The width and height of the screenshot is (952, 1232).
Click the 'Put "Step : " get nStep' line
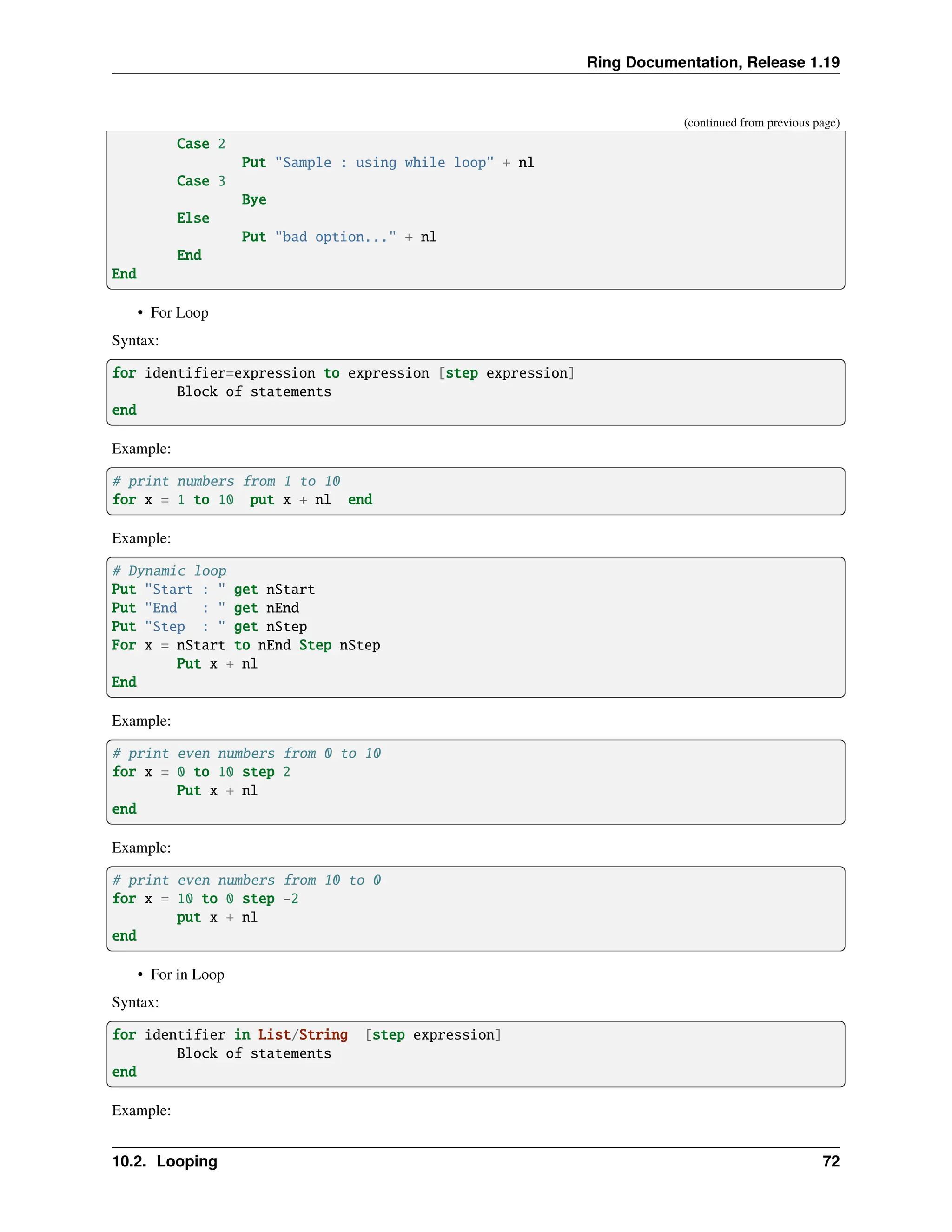click(209, 627)
